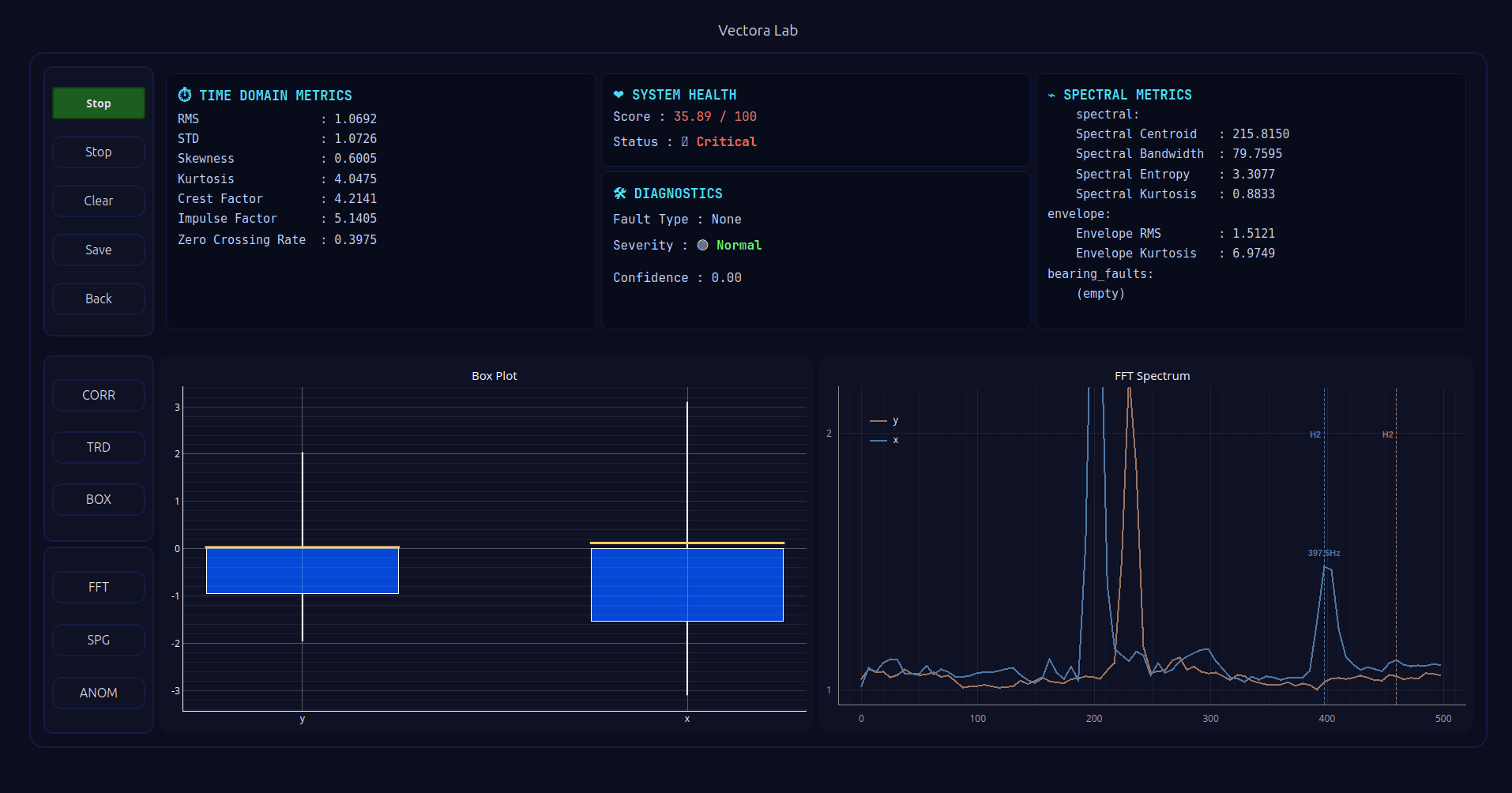1512x793 pixels.
Task: Click the Normal severity label
Action: 739,246
